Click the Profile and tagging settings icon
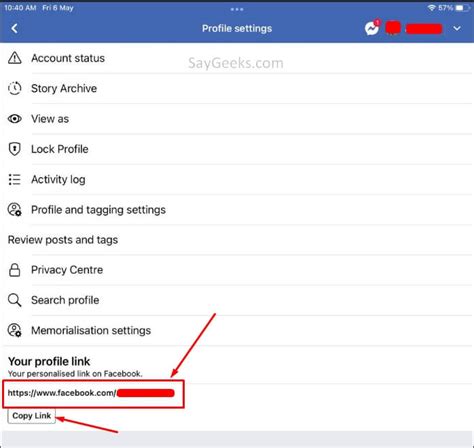 (x=15, y=210)
